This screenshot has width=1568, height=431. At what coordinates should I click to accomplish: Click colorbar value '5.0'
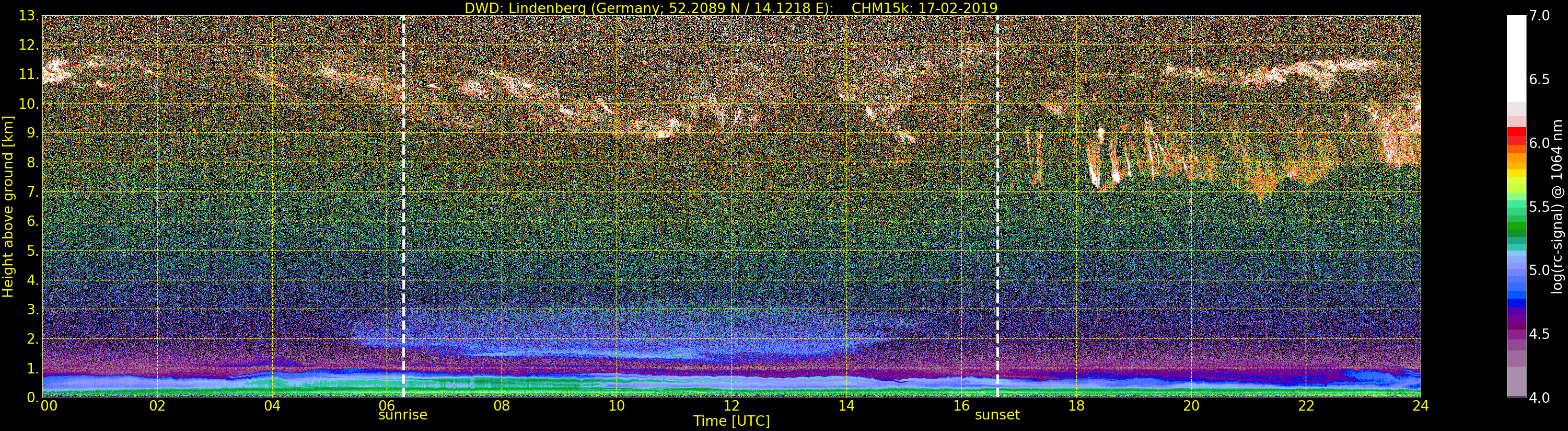1539,270
